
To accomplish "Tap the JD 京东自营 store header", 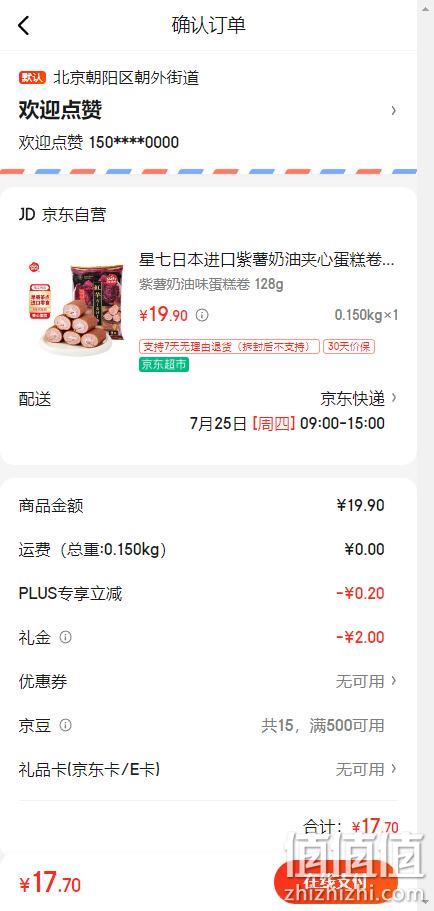I will 62,215.
